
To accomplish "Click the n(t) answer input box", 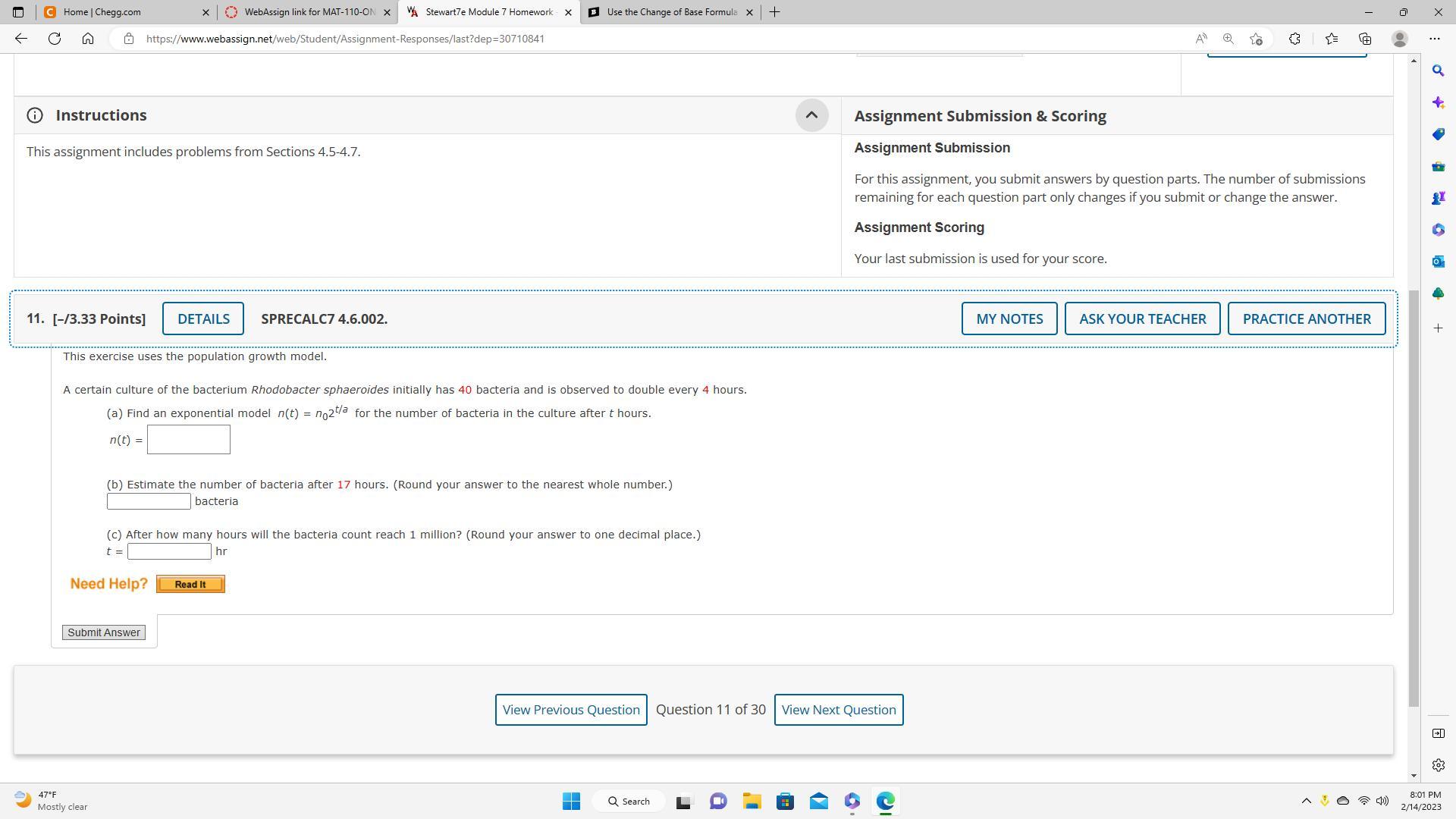I will pyautogui.click(x=189, y=440).
